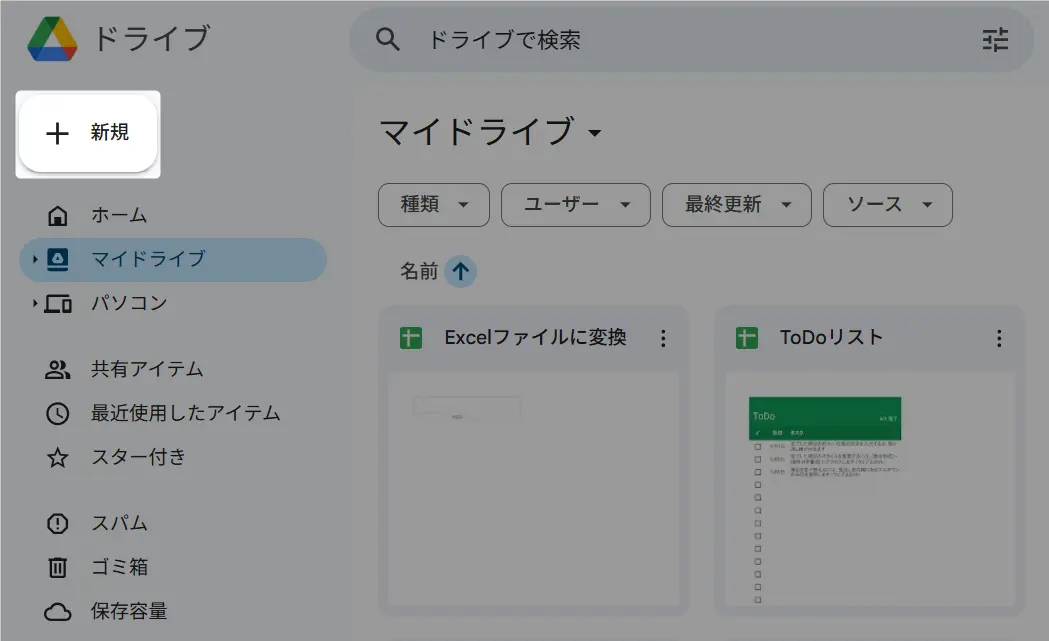The image size is (1049, 641).
Task: Open the 種類 filter dropdown
Action: point(433,205)
